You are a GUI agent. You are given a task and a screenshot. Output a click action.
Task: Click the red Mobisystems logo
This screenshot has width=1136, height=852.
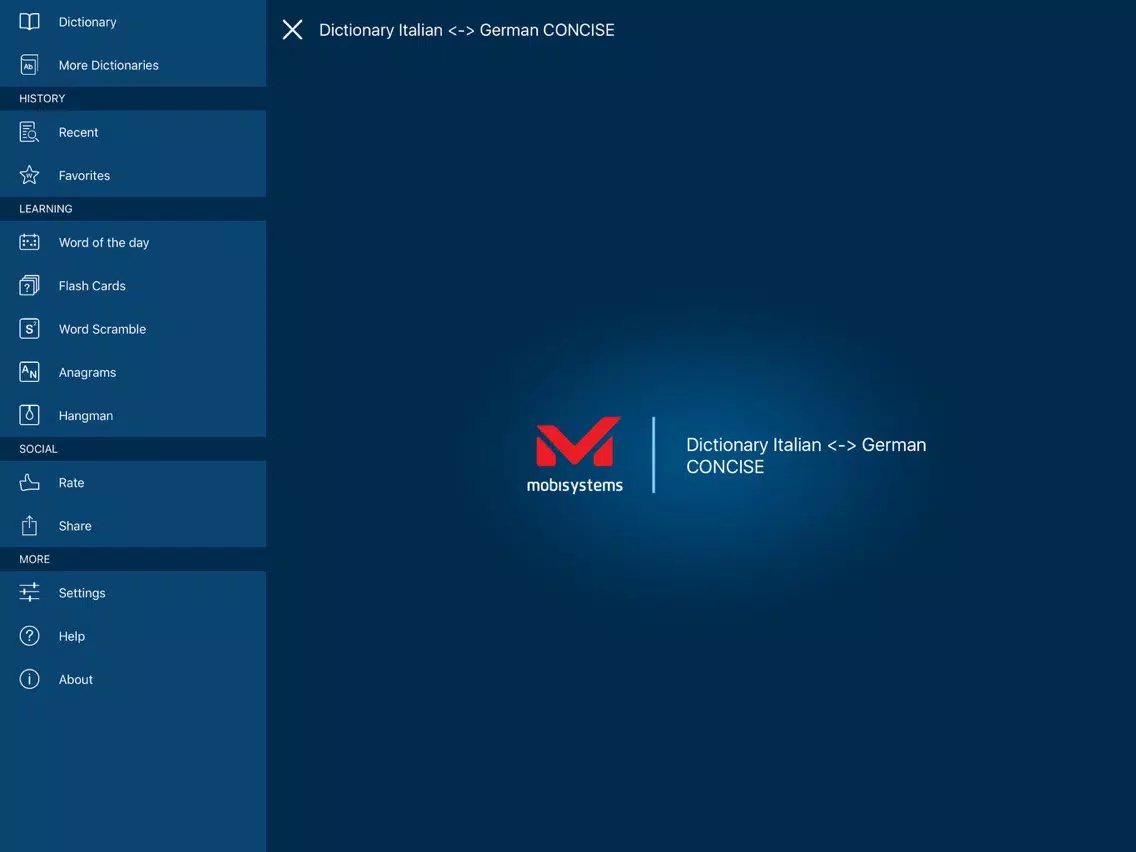(578, 441)
